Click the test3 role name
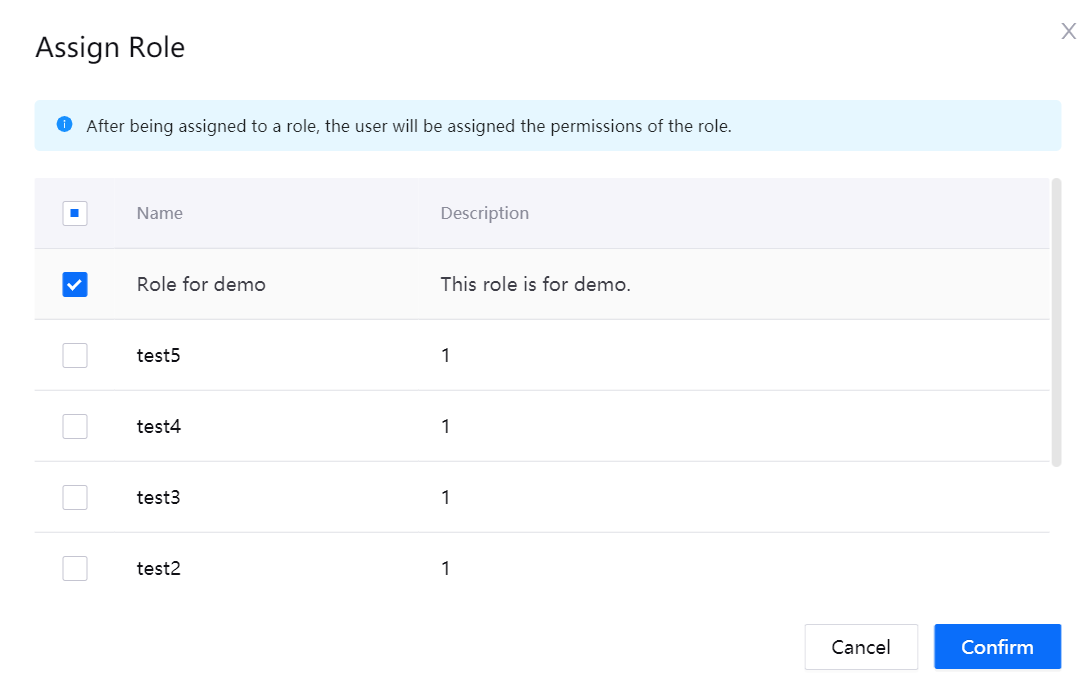Viewport: 1091px width, 682px height. 159,497
